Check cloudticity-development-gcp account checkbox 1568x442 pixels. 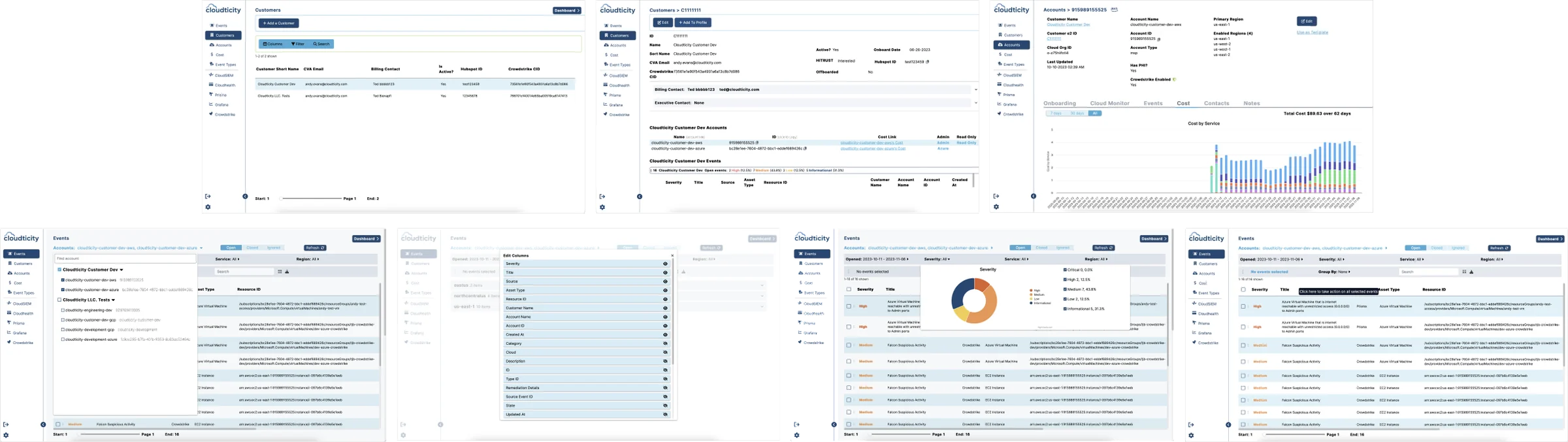[x=63, y=330]
